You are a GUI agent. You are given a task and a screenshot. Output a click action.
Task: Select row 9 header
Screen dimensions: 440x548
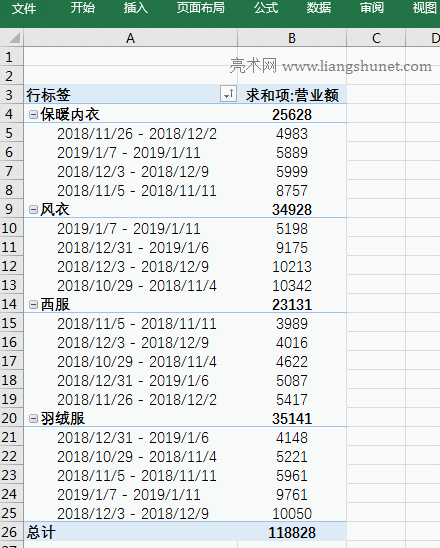pyautogui.click(x=12, y=209)
